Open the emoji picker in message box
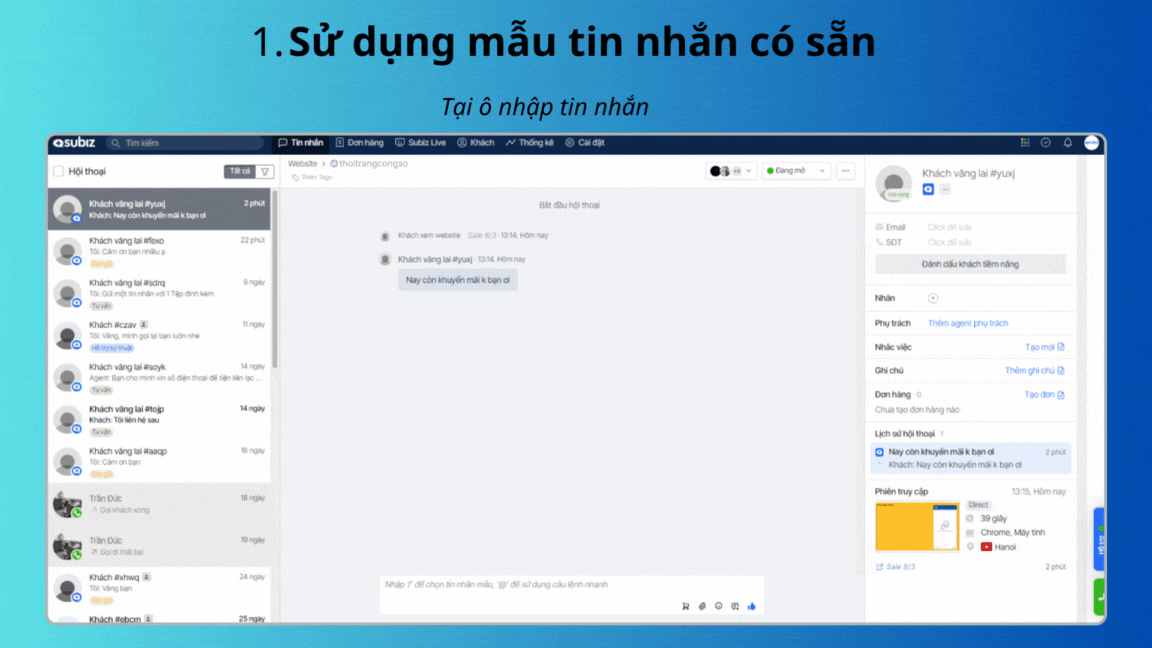The width and height of the screenshot is (1152, 648). (x=718, y=606)
